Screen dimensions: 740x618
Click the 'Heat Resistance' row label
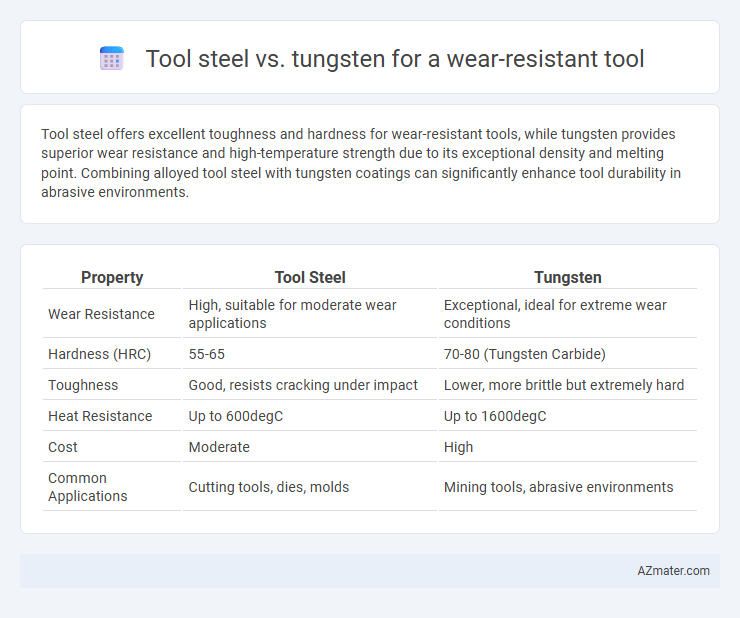(x=100, y=416)
